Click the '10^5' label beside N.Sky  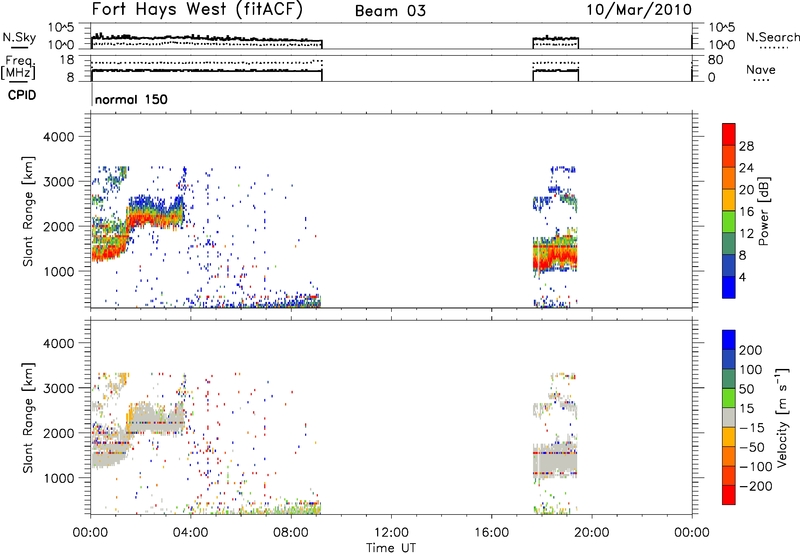[61, 28]
